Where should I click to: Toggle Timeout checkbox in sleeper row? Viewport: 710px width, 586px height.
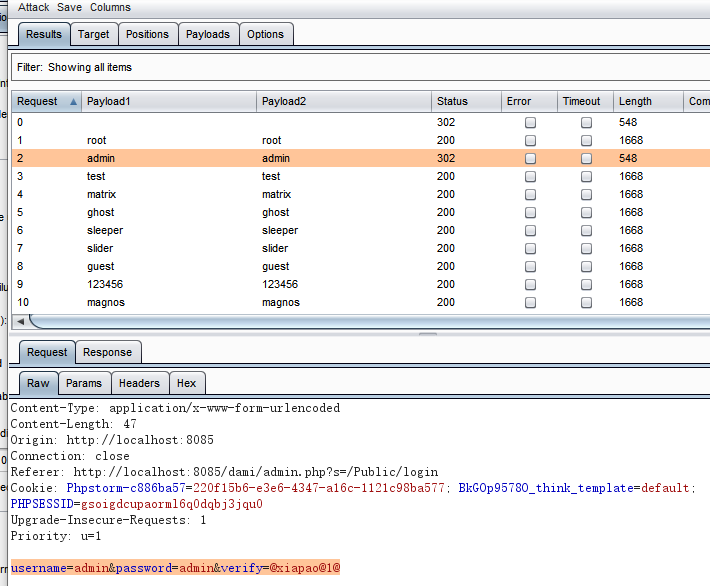click(586, 231)
